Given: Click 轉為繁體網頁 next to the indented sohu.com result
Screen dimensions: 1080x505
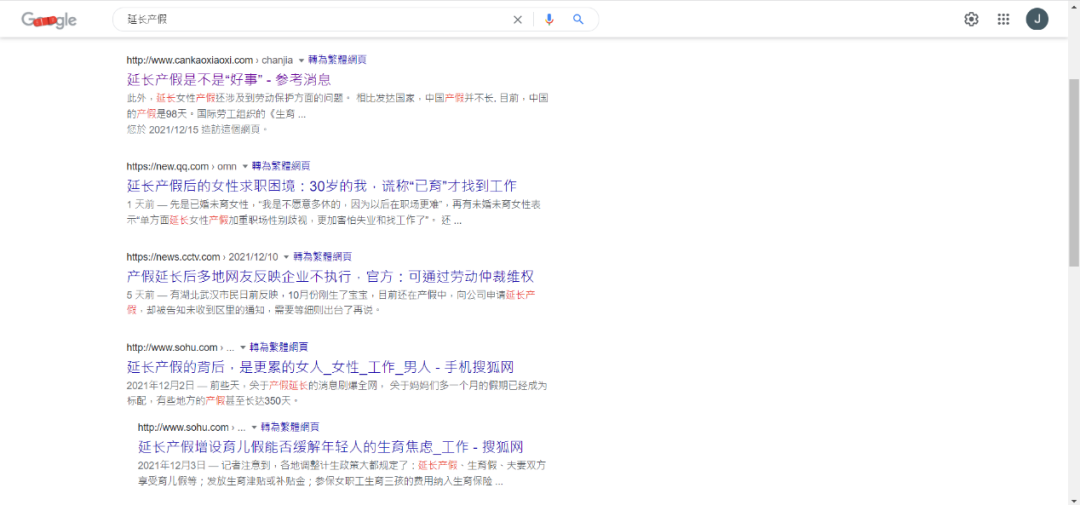Looking at the screenshot, I should coord(290,427).
